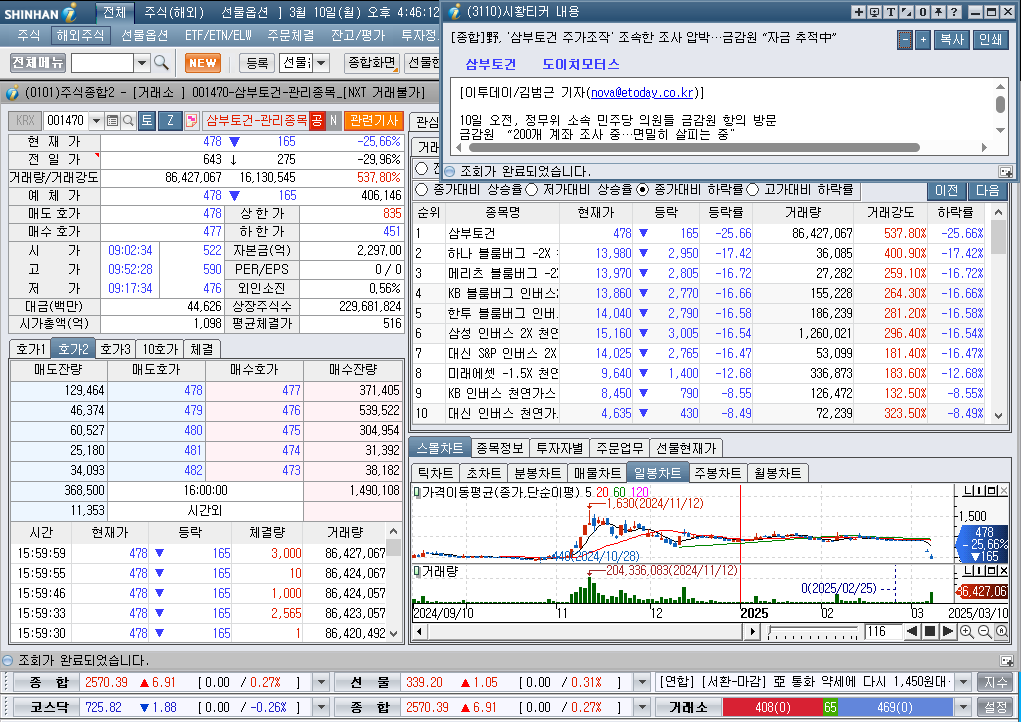Close the 거래량 volume chart pane
Image resolution: width=1021 pixels, height=722 pixels.
[x=1004, y=570]
